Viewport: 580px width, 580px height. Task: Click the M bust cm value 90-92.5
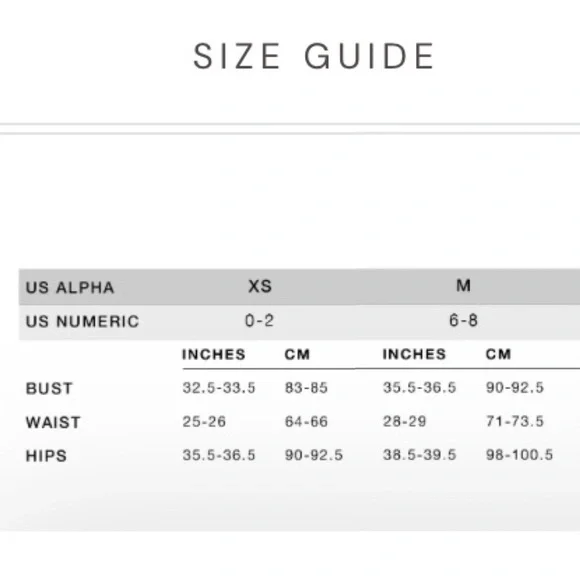click(515, 387)
